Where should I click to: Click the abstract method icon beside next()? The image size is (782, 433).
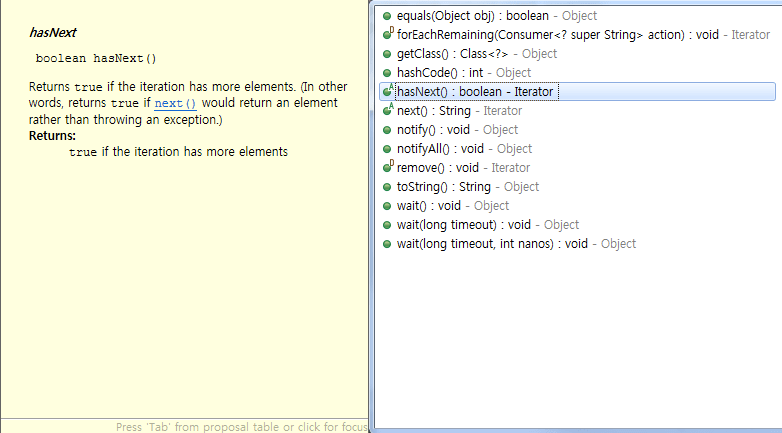click(x=388, y=110)
